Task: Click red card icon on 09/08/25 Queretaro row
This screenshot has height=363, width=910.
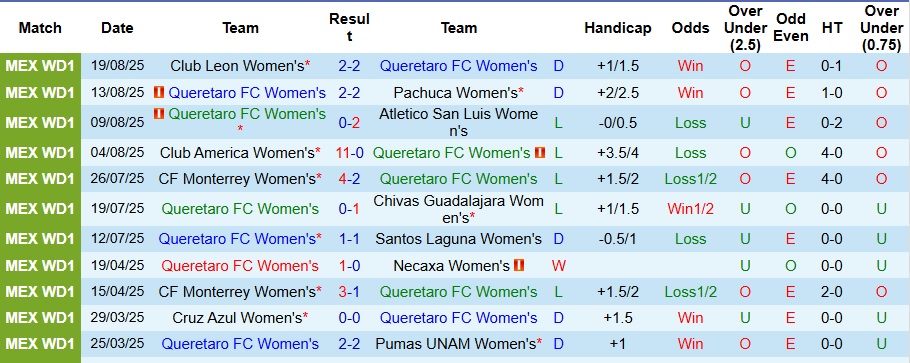Action: tap(159, 114)
